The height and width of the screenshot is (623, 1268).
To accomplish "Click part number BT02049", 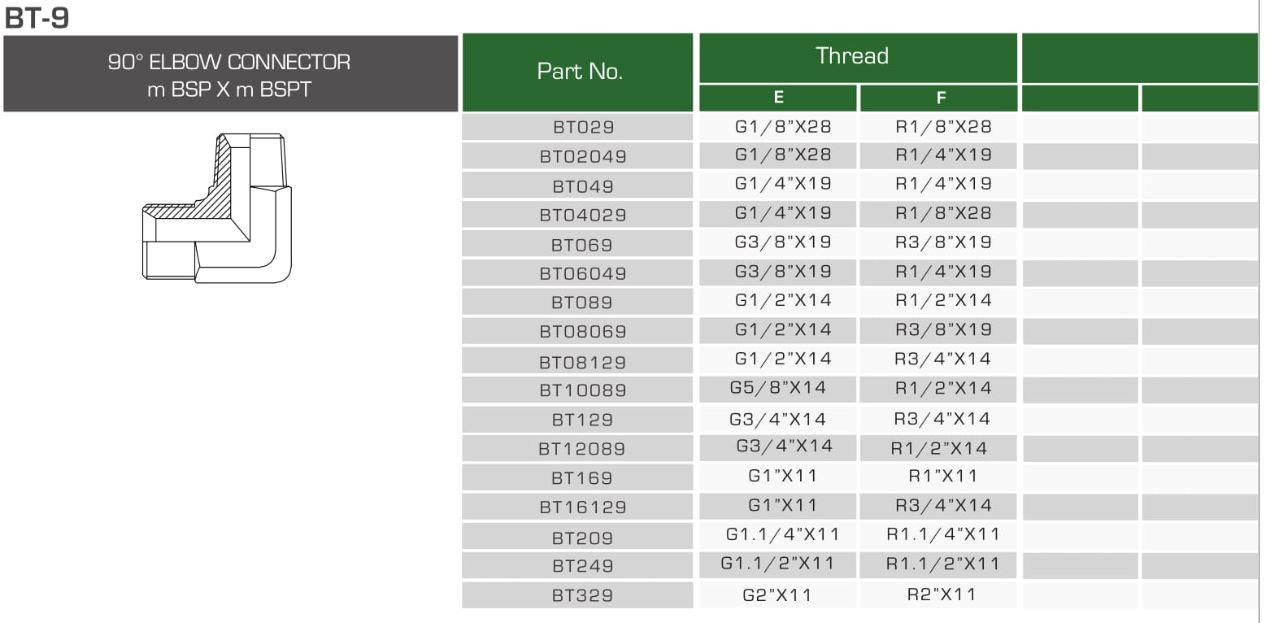I will point(582,157).
